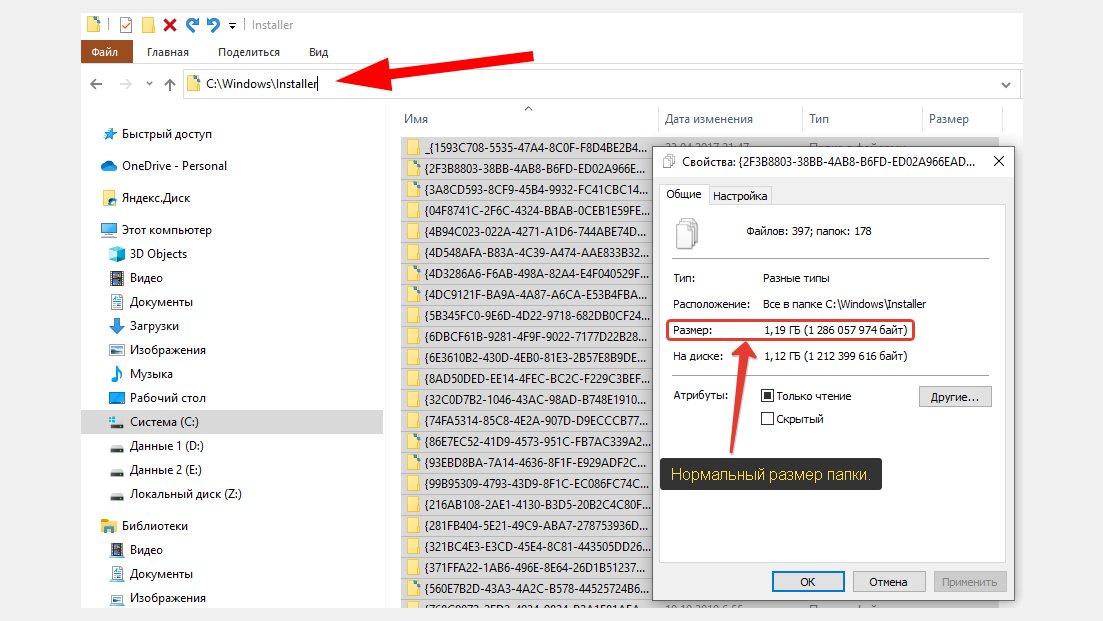Screen dimensions: 1103x621
Task: Enable the 'Скрытый' checkbox
Action: (x=768, y=419)
